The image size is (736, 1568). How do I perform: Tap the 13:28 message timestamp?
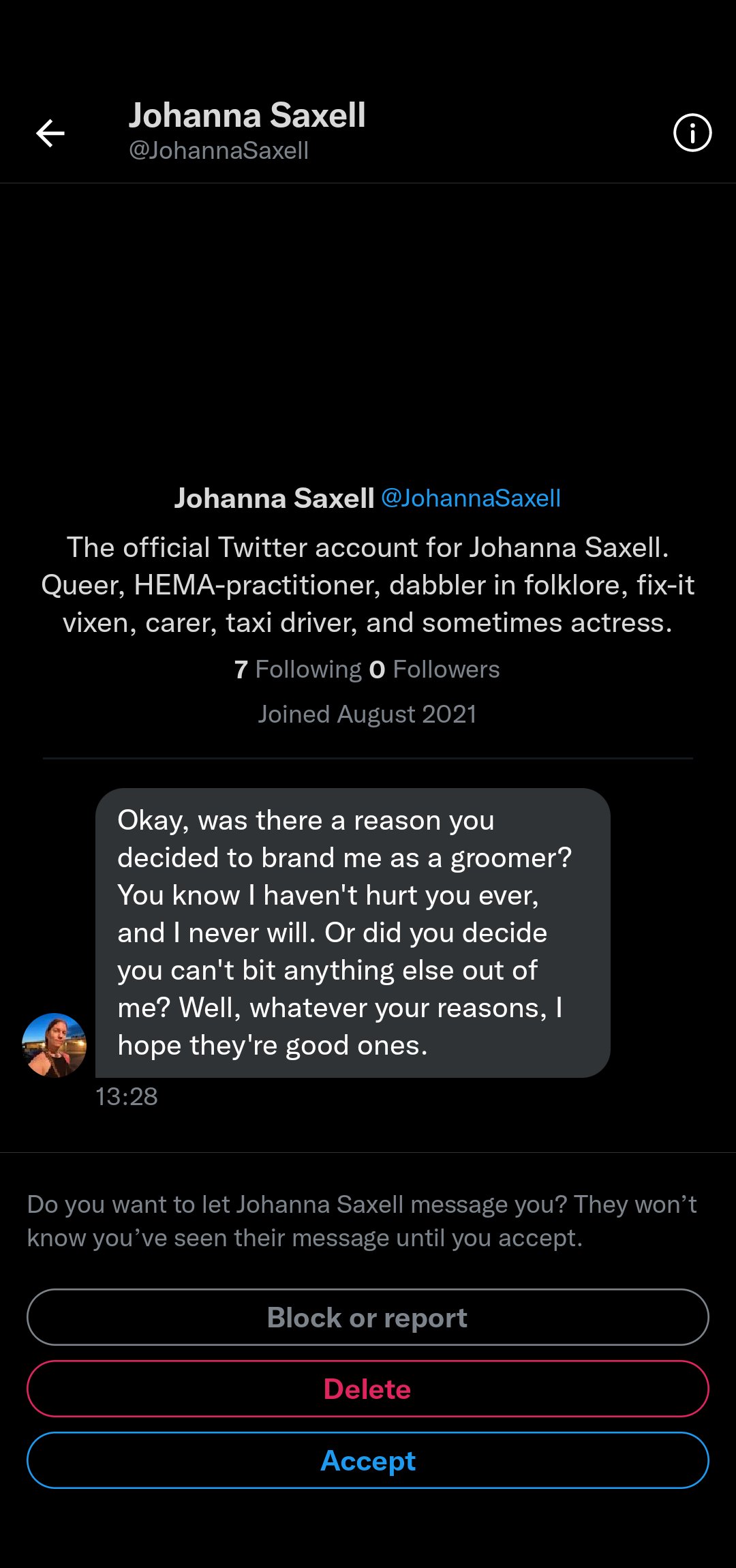pyautogui.click(x=127, y=1096)
